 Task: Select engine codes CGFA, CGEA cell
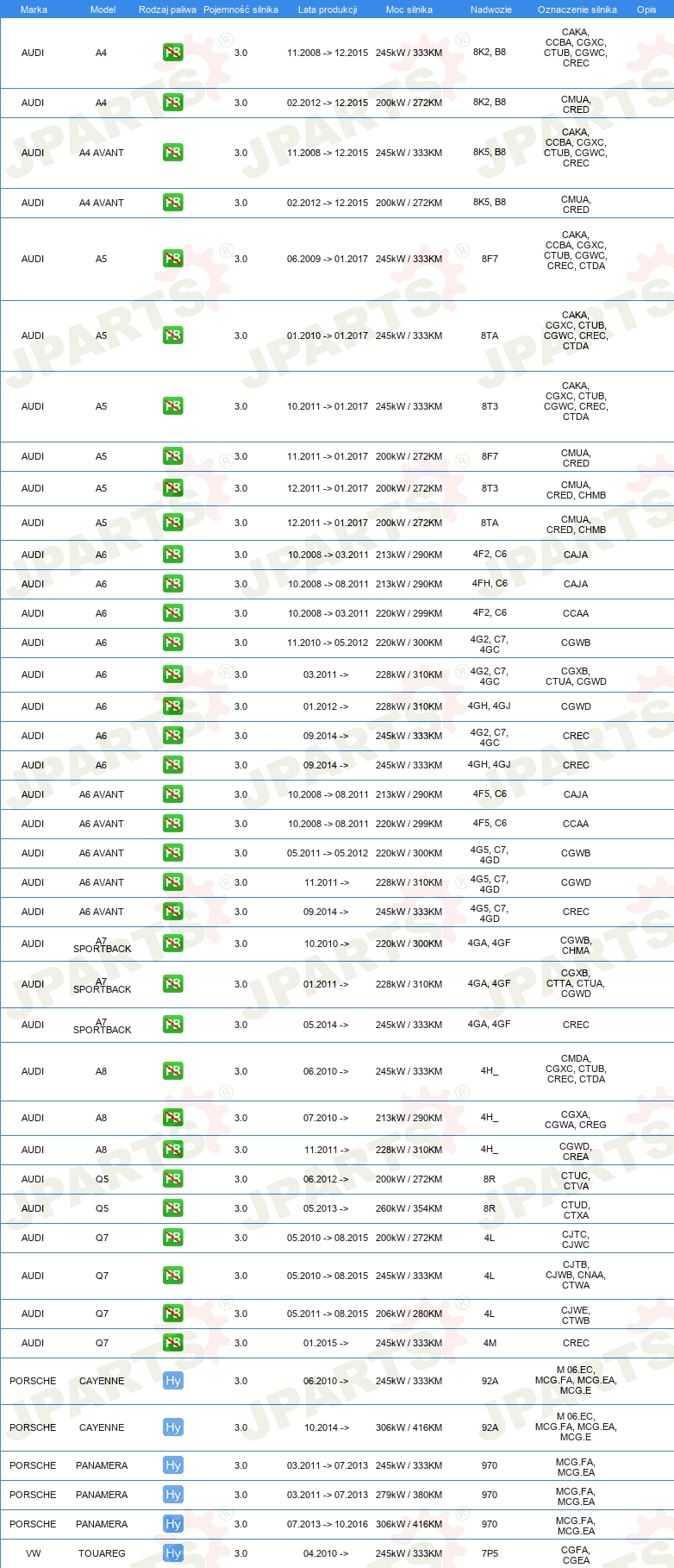576,1554
